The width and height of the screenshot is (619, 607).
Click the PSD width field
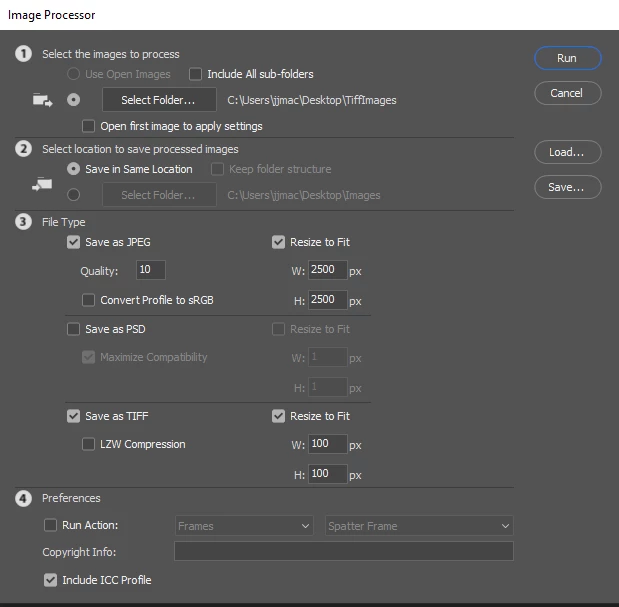(x=328, y=357)
